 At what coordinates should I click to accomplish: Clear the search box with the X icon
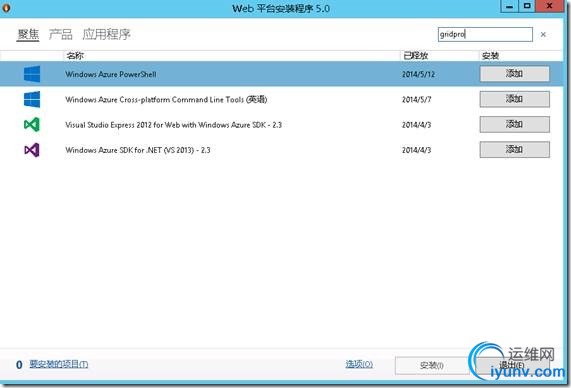click(543, 34)
